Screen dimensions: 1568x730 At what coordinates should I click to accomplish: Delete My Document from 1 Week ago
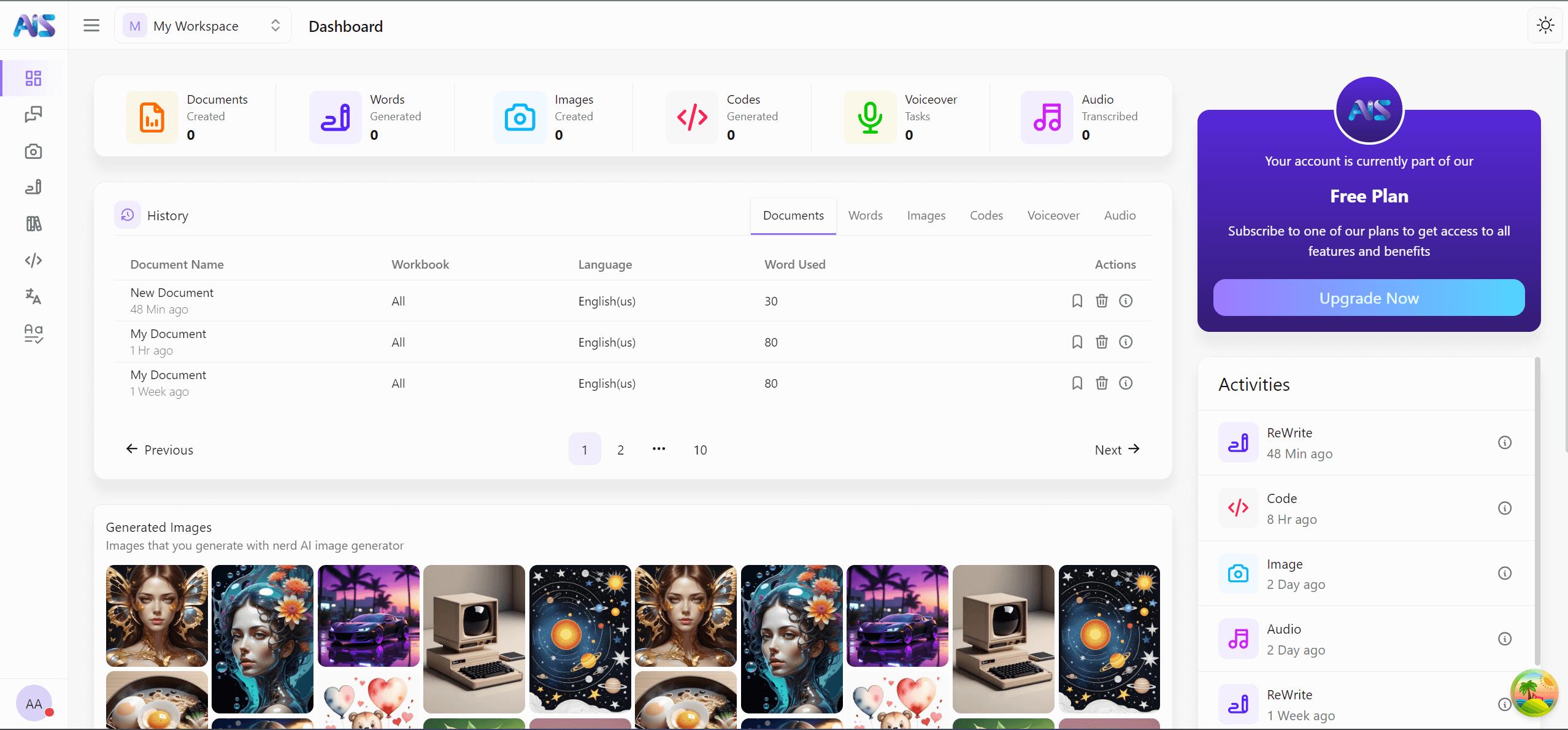1102,383
